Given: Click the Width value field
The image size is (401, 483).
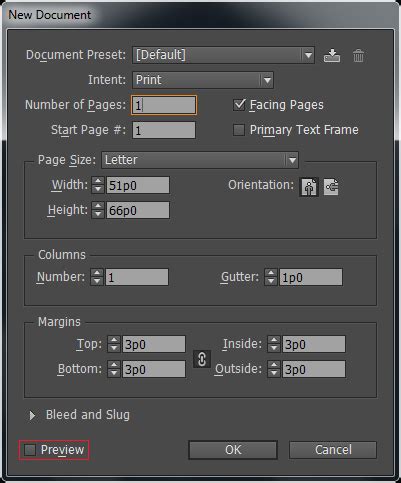Looking at the screenshot, I should click(138, 185).
